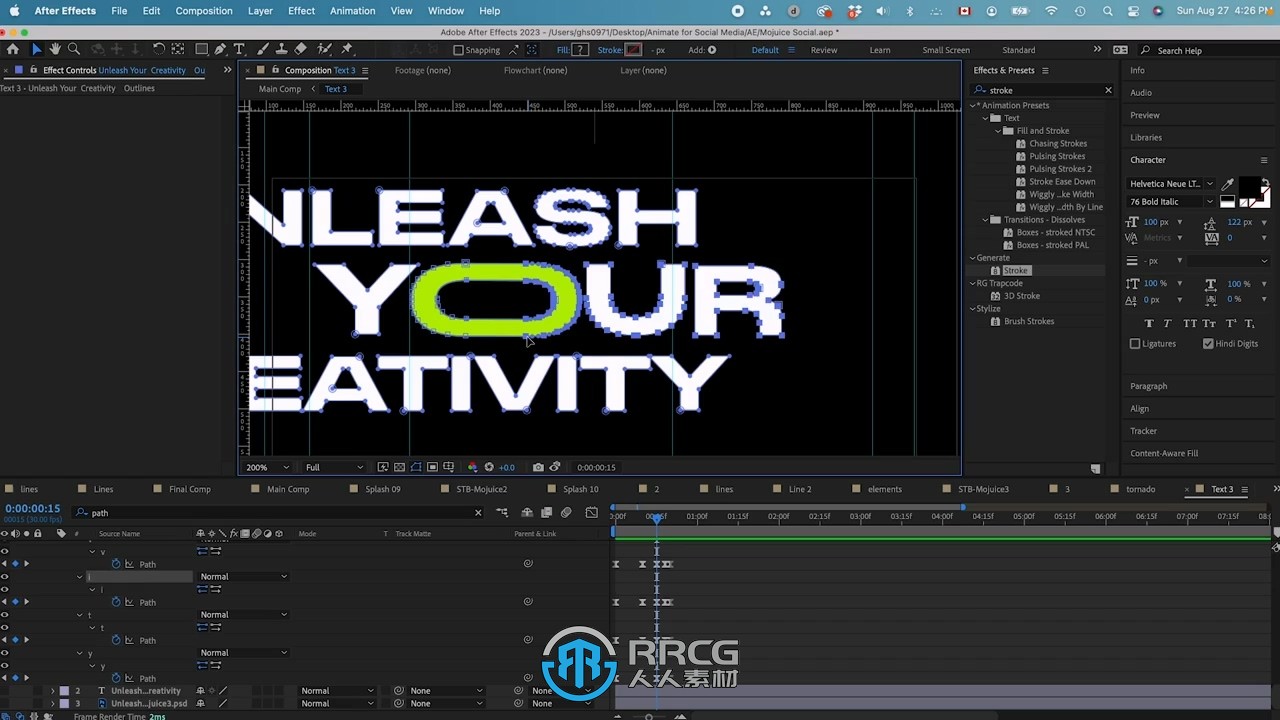
Task: Click the Character panel fill color swatch
Action: [1249, 186]
